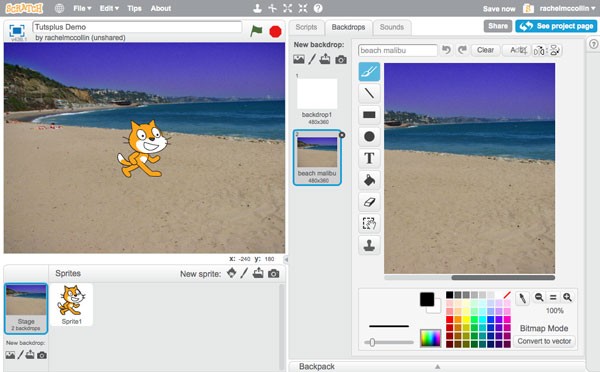Open the rainbow color picker swatch
The height and width of the screenshot is (372, 600).
430,338
